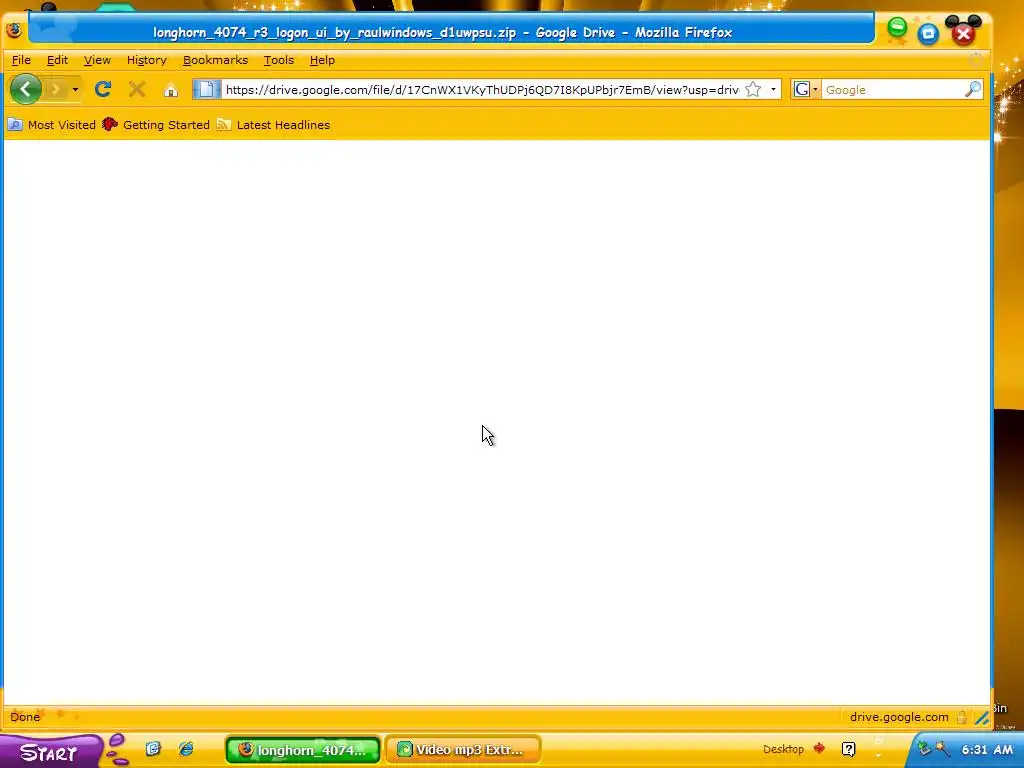Image resolution: width=1024 pixels, height=768 pixels.
Task: Open the back/forward history dropdown arrow
Action: point(75,89)
